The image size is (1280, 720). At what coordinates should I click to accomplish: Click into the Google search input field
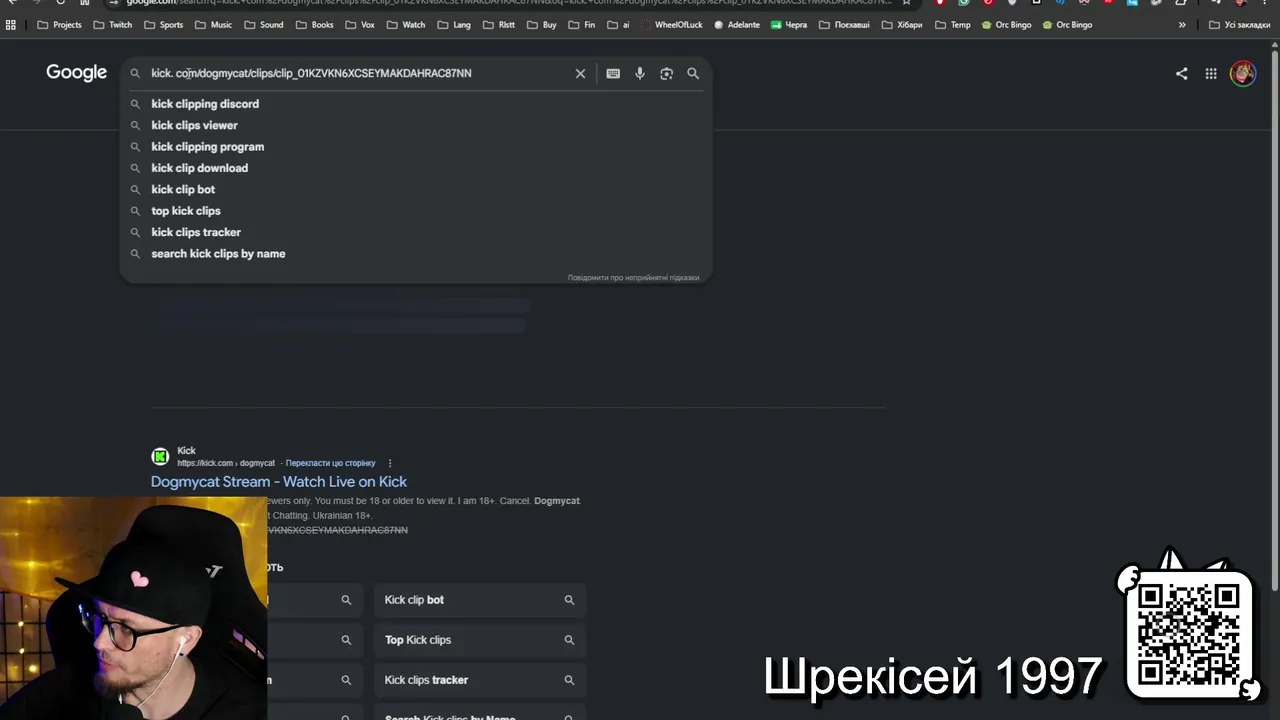click(x=360, y=73)
